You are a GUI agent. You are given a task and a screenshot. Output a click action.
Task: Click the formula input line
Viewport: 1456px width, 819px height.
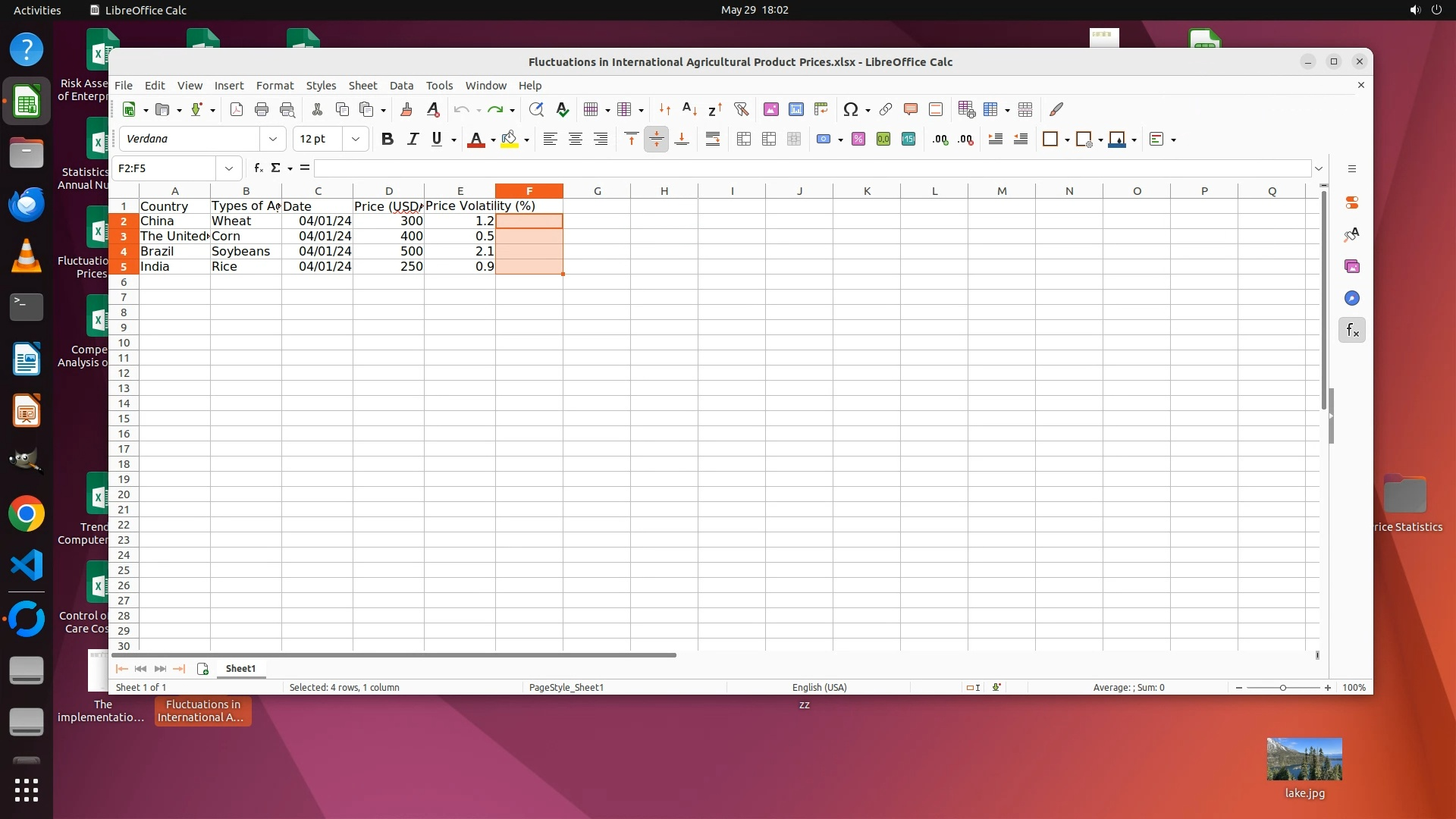tap(811, 168)
